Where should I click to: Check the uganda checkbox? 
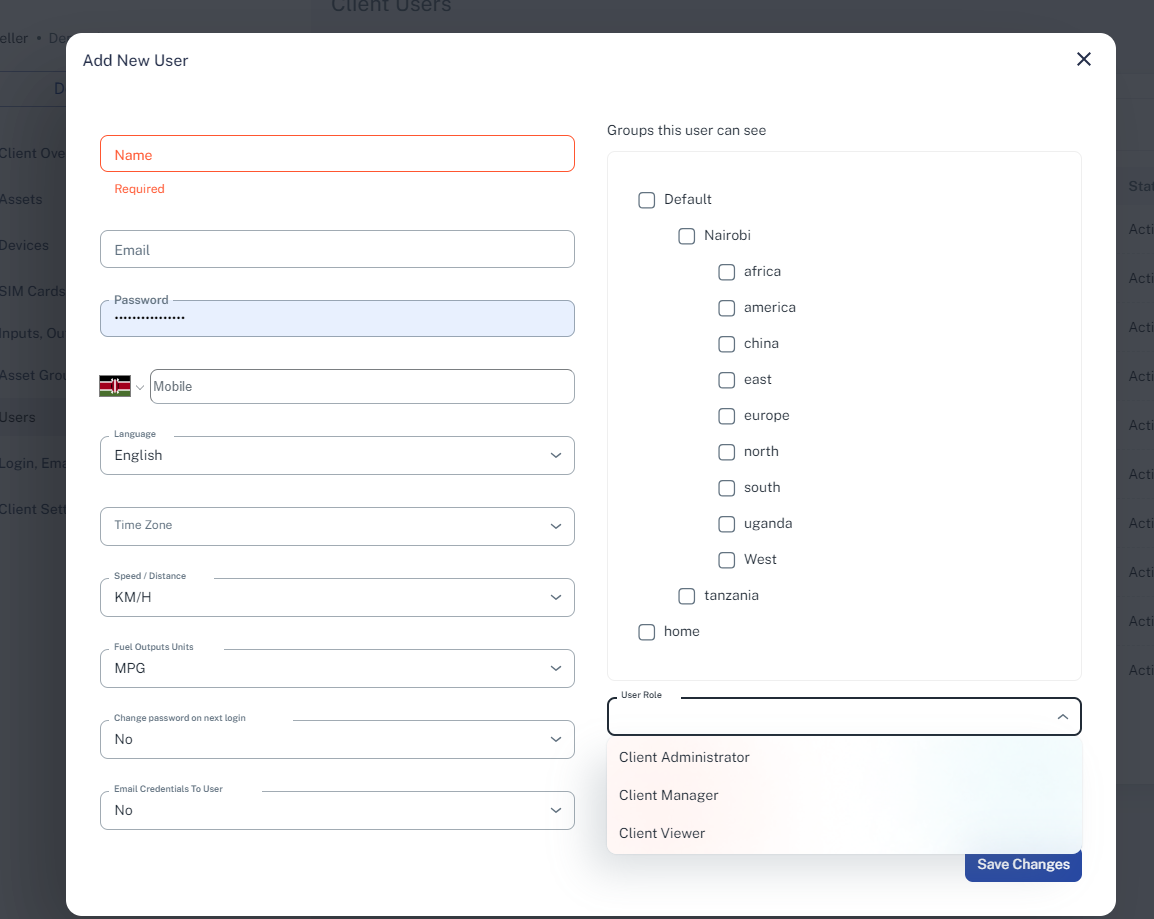tap(726, 524)
